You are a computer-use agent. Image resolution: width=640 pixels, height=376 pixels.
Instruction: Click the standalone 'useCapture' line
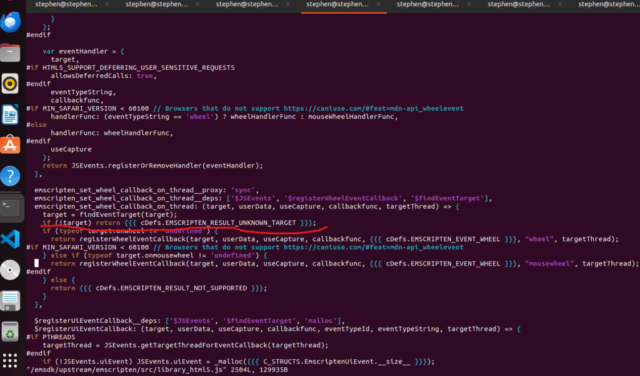[x=71, y=149]
